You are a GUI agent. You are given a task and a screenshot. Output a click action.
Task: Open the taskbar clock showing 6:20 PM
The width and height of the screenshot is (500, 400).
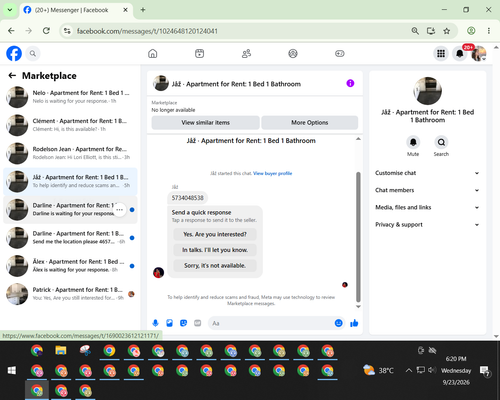(x=456, y=370)
